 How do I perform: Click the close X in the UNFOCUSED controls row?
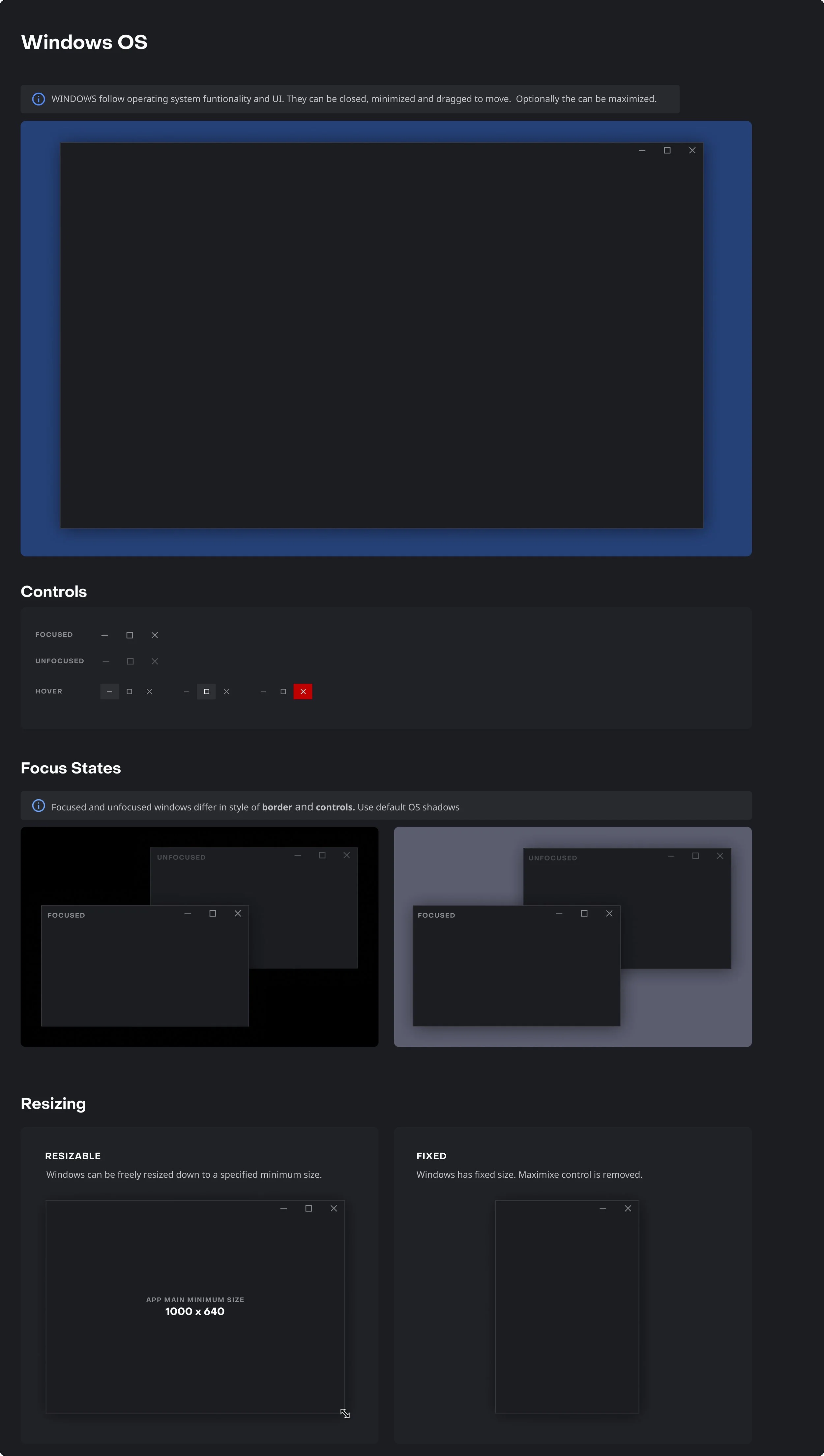(155, 661)
